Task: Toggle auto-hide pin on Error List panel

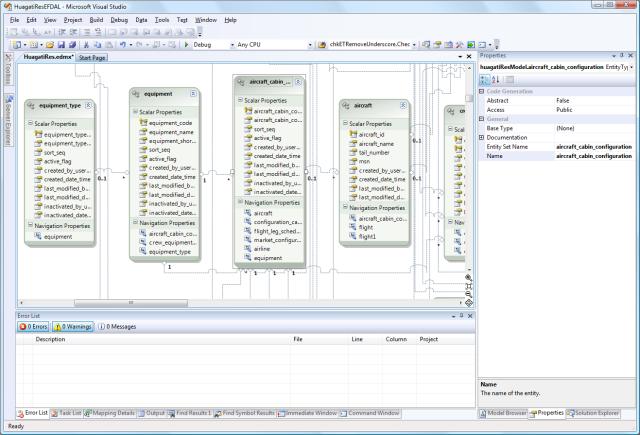Action: 462,315
